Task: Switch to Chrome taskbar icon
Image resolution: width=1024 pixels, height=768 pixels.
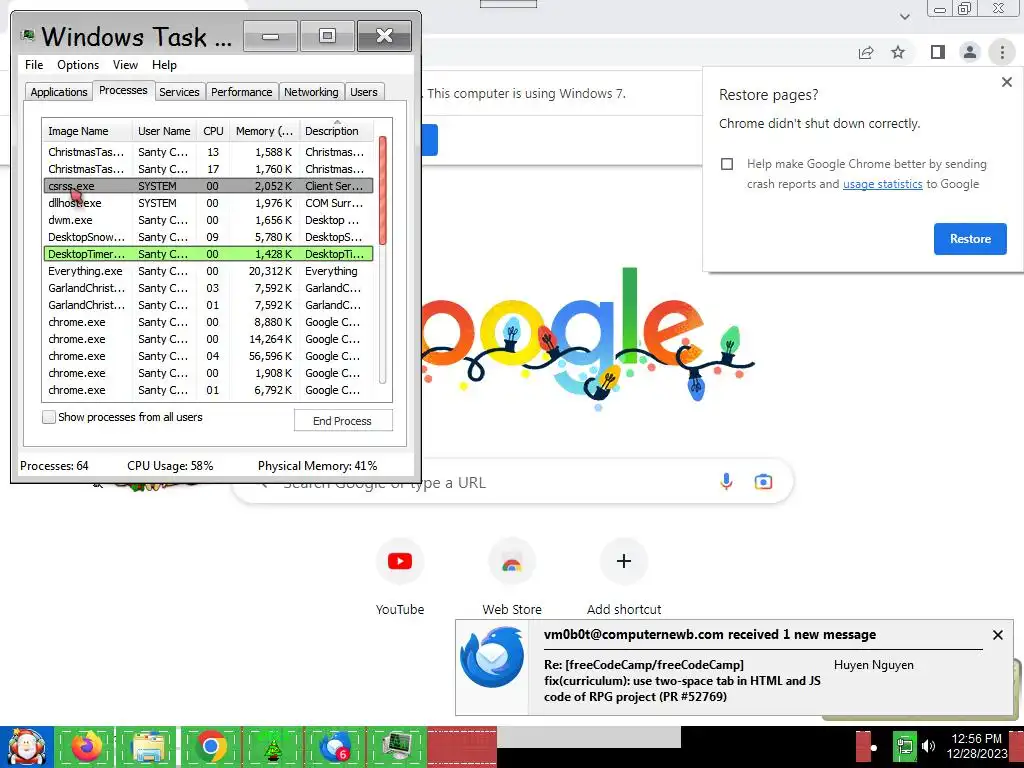Action: (211, 746)
